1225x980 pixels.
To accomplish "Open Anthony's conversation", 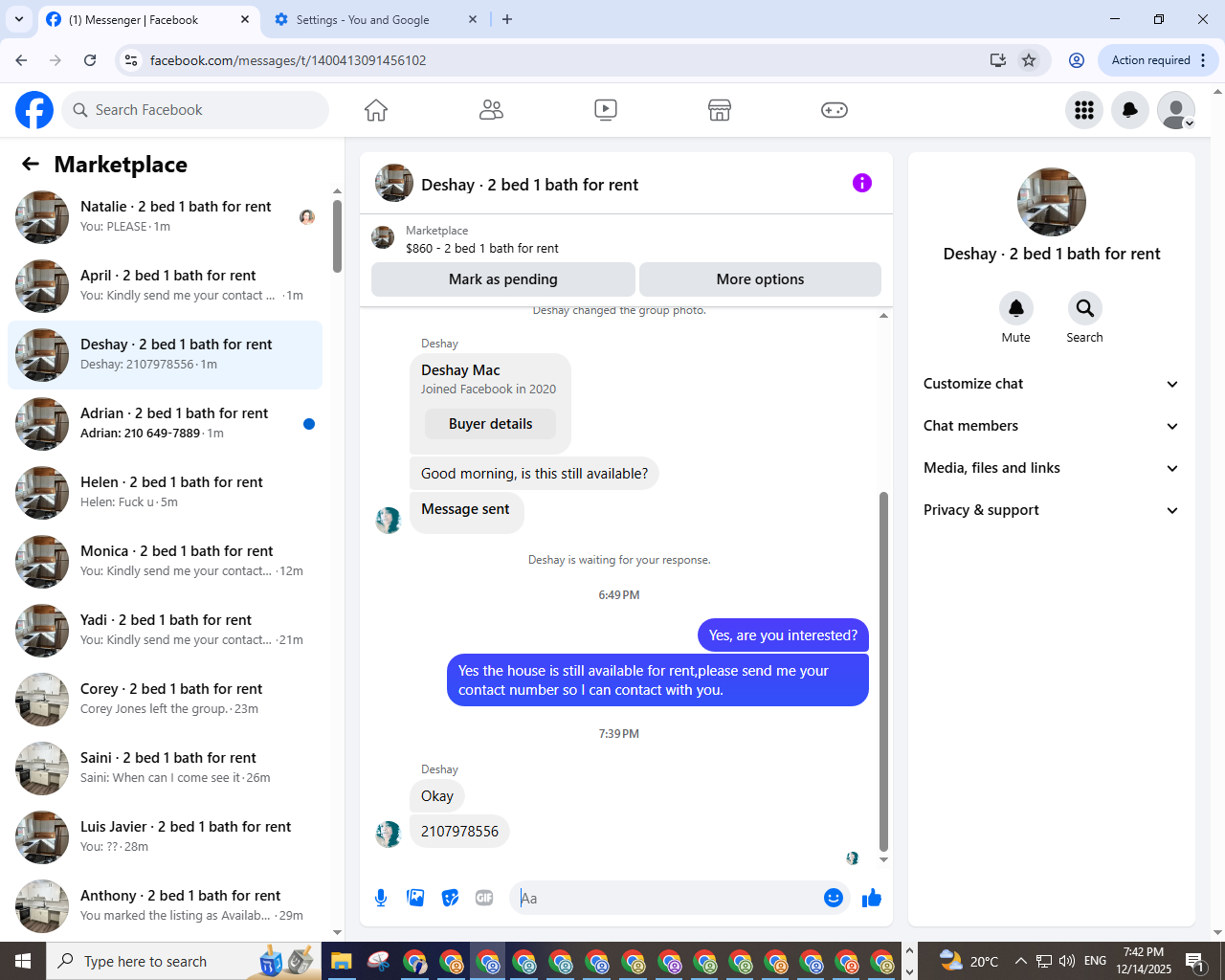I will [x=165, y=906].
